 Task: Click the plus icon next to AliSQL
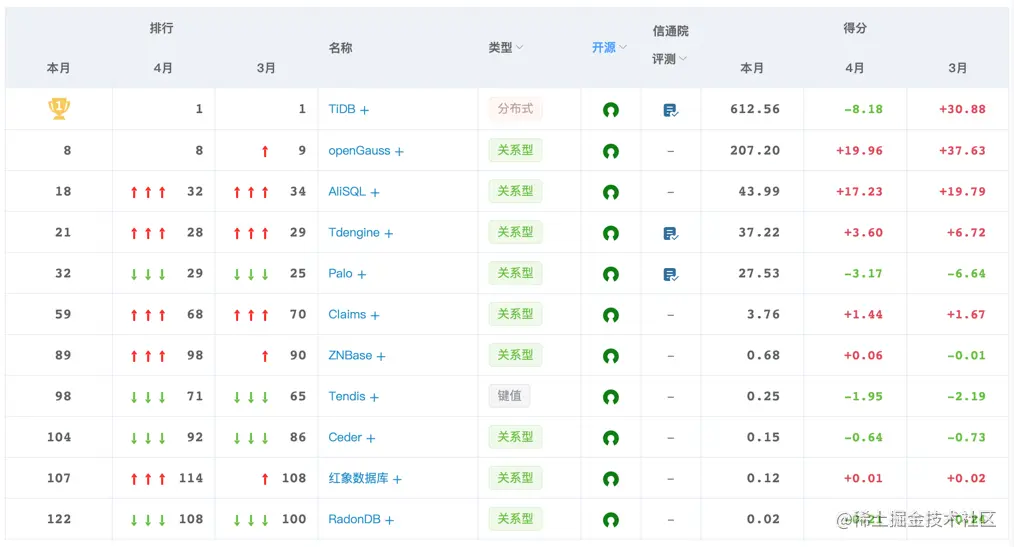[375, 193]
